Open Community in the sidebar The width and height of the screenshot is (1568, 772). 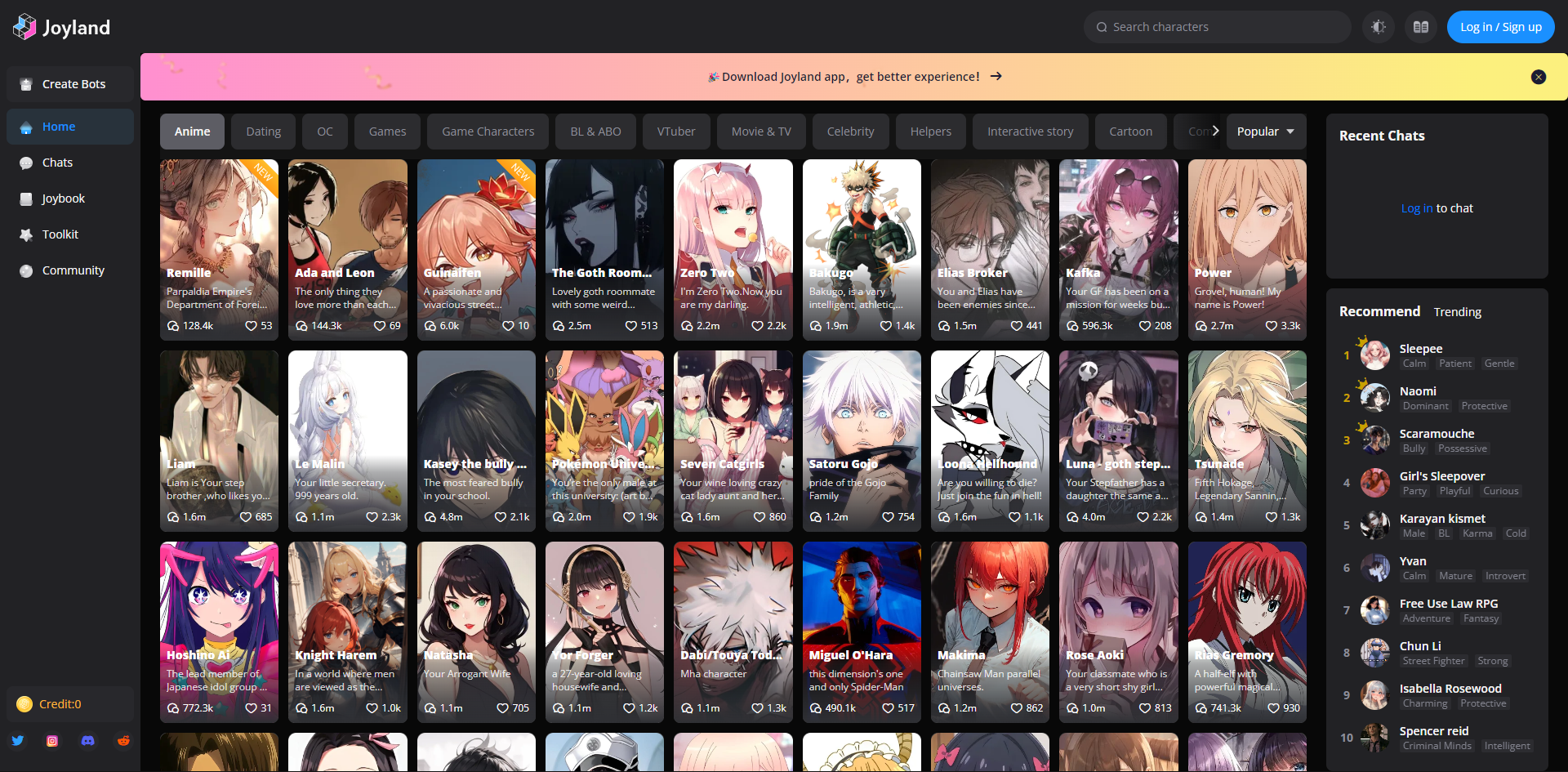pos(70,270)
